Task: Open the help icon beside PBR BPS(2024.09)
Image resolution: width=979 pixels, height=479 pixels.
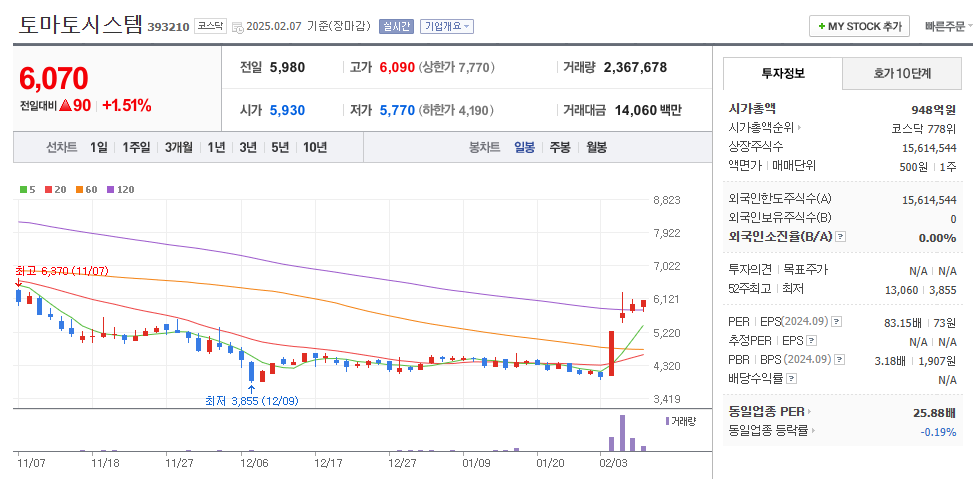Action: [x=839, y=360]
